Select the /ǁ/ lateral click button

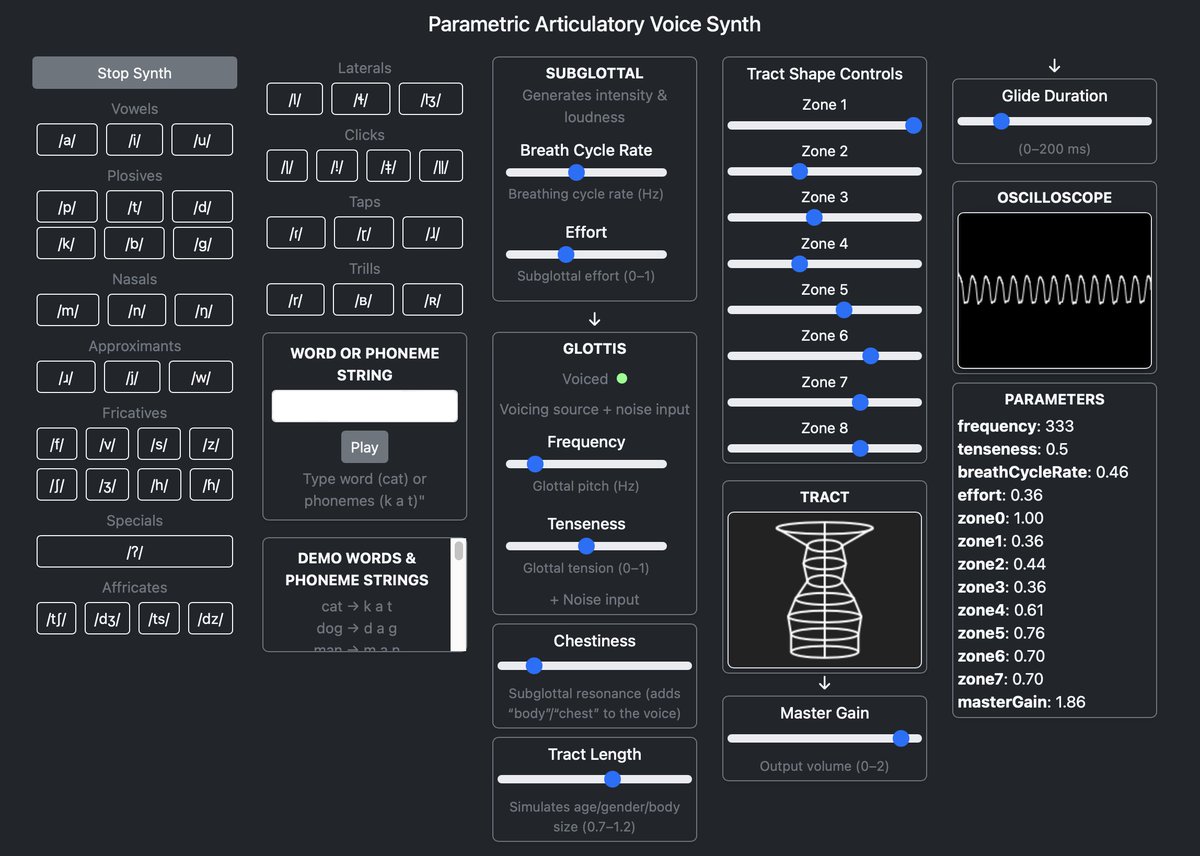tap(441, 166)
